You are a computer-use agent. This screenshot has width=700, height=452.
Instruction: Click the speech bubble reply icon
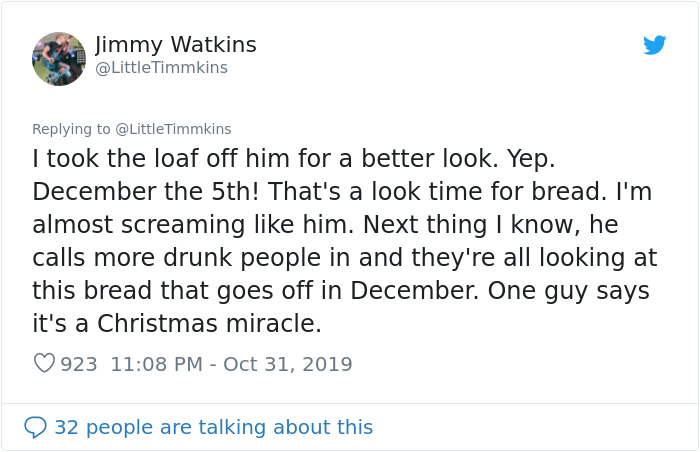pyautogui.click(x=35, y=427)
